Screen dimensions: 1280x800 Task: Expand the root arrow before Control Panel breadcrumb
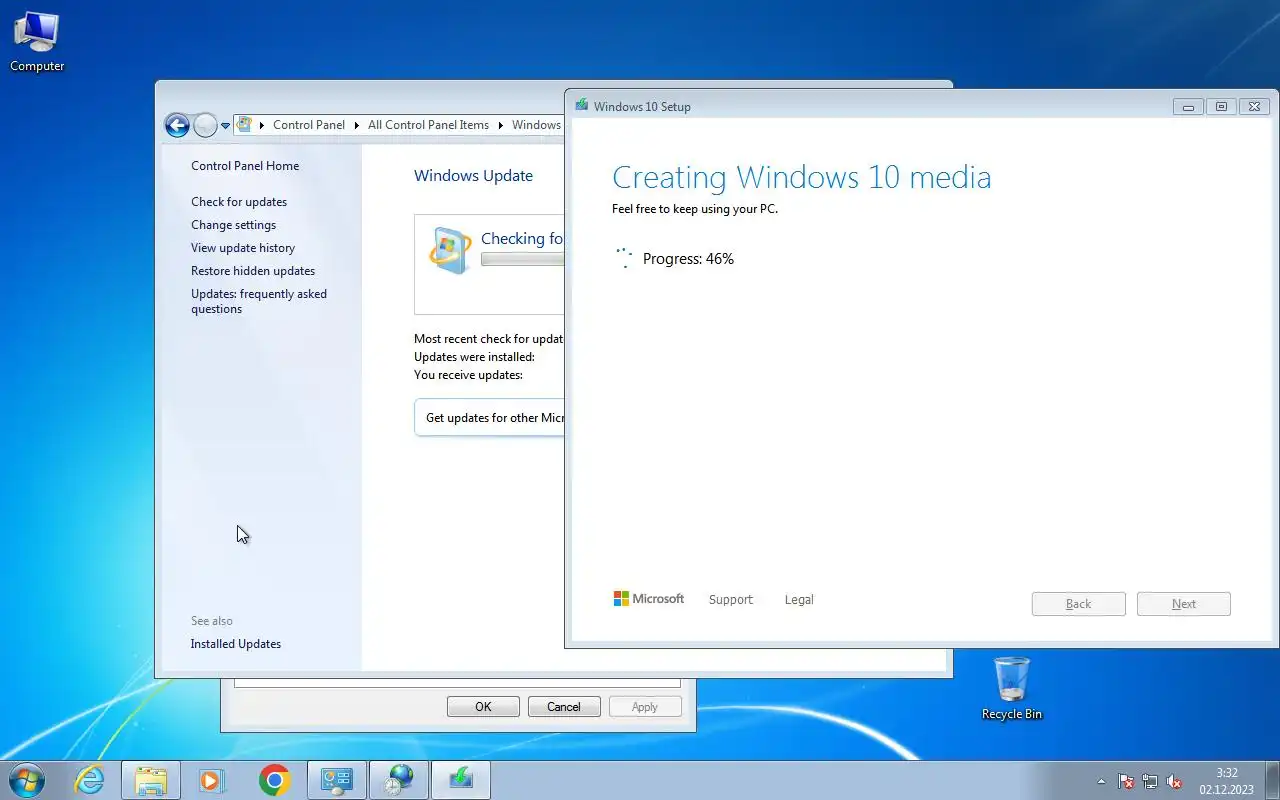point(262,125)
